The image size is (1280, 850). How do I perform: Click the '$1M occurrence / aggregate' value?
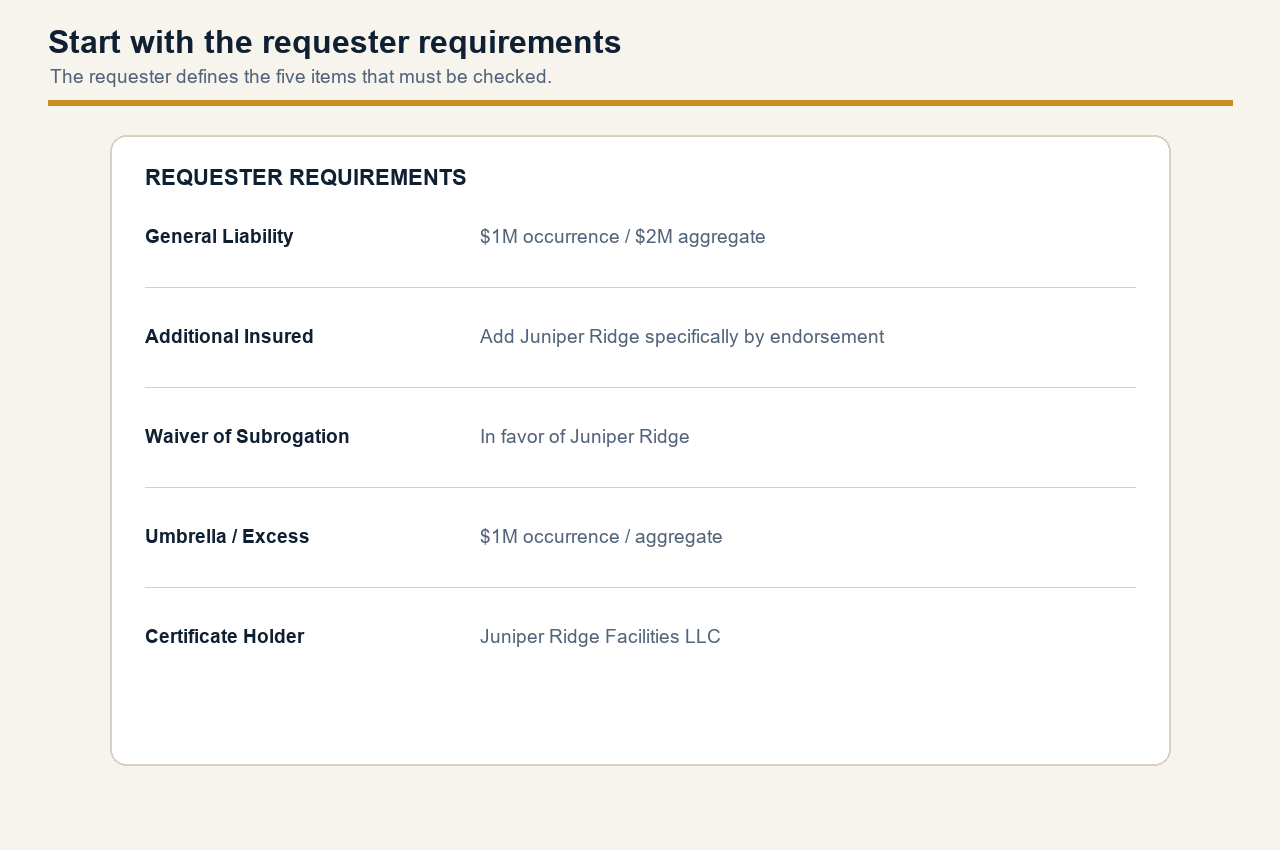(601, 537)
